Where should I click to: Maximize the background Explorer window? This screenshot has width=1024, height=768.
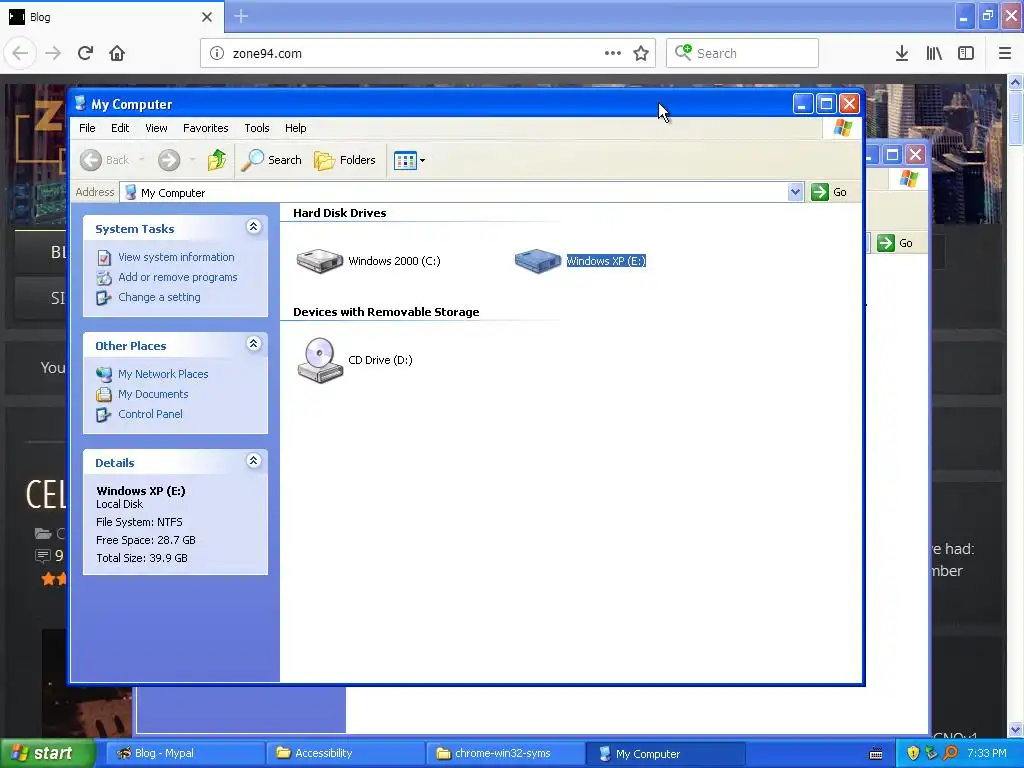892,155
